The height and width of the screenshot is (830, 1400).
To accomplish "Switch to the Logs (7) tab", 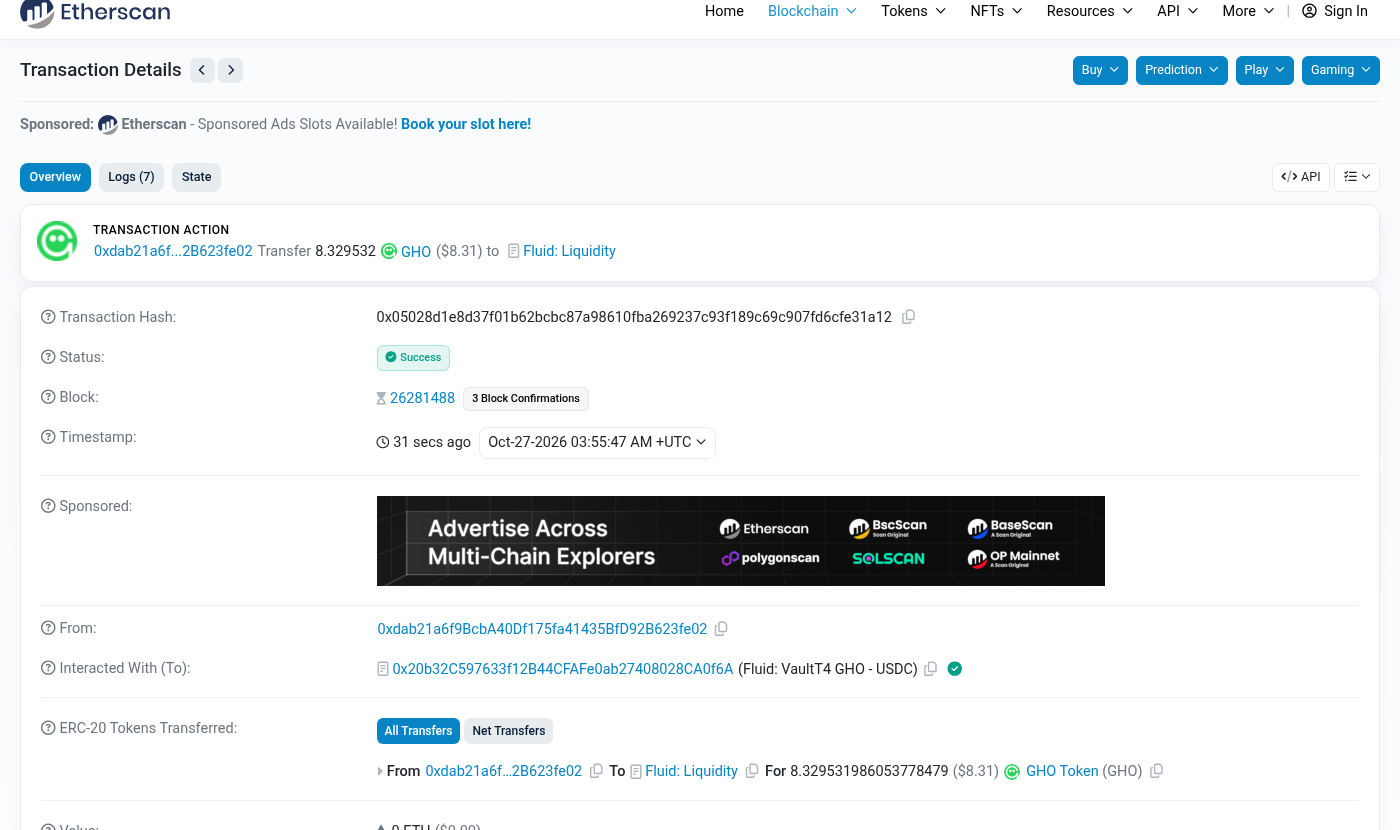I will 131,177.
